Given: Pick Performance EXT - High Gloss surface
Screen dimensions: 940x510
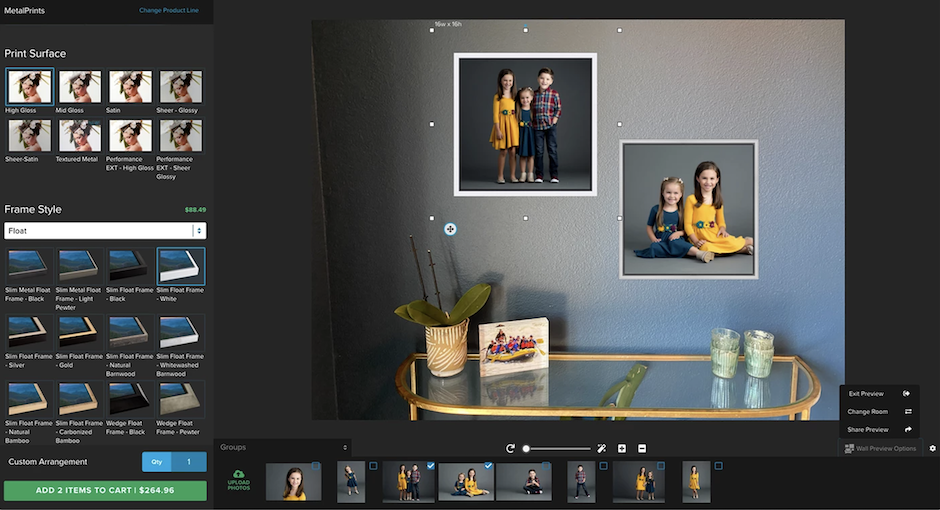Looking at the screenshot, I should point(130,135).
